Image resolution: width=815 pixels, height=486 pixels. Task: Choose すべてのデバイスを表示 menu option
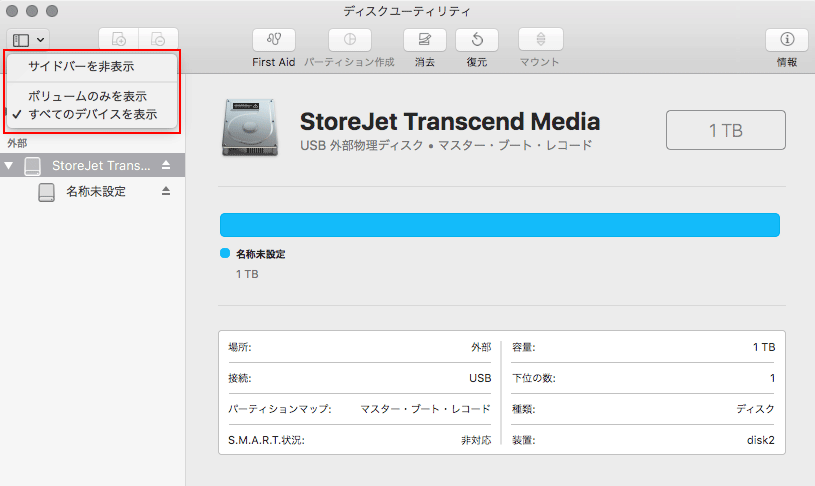tap(92, 114)
